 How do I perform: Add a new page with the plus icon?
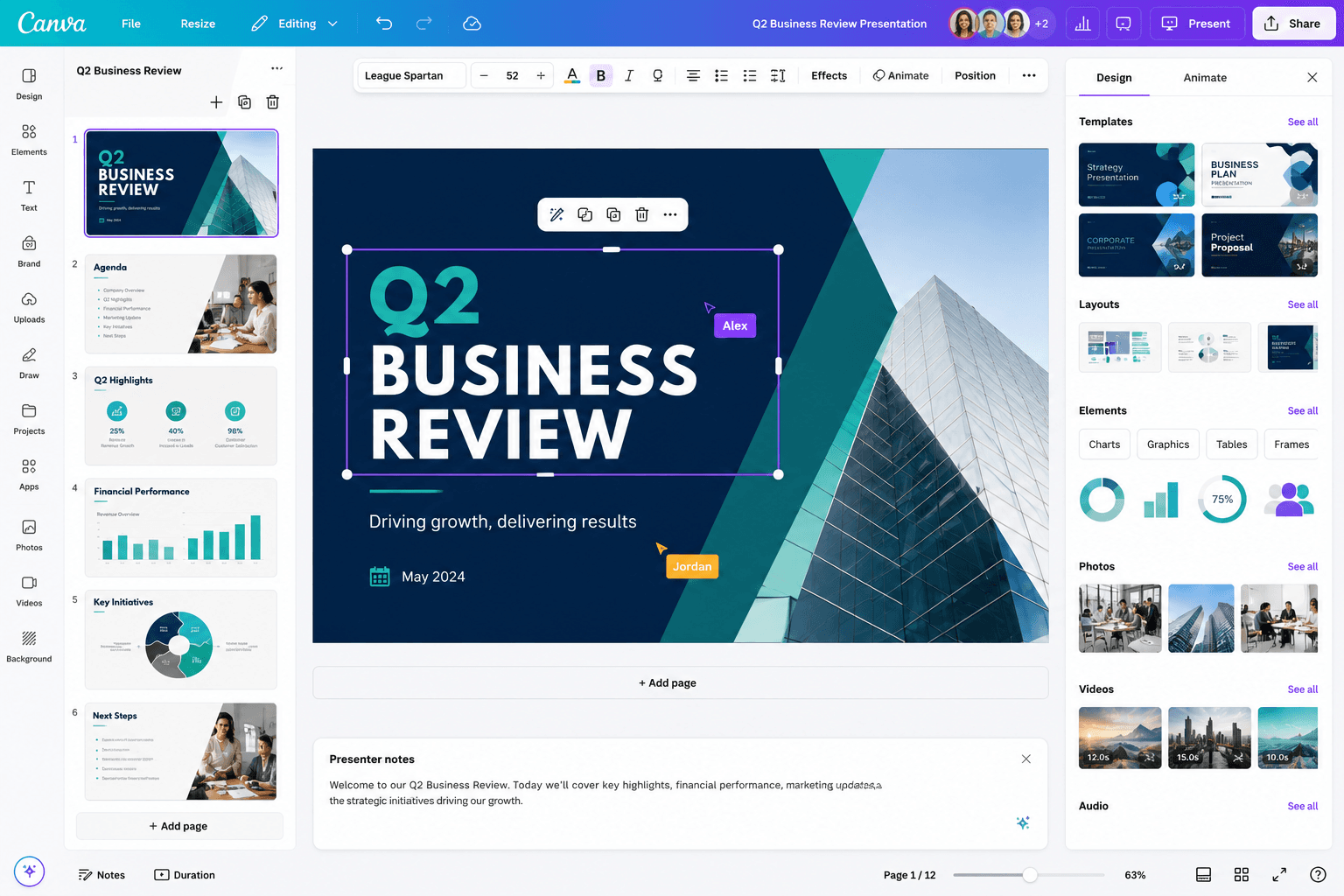point(216,102)
